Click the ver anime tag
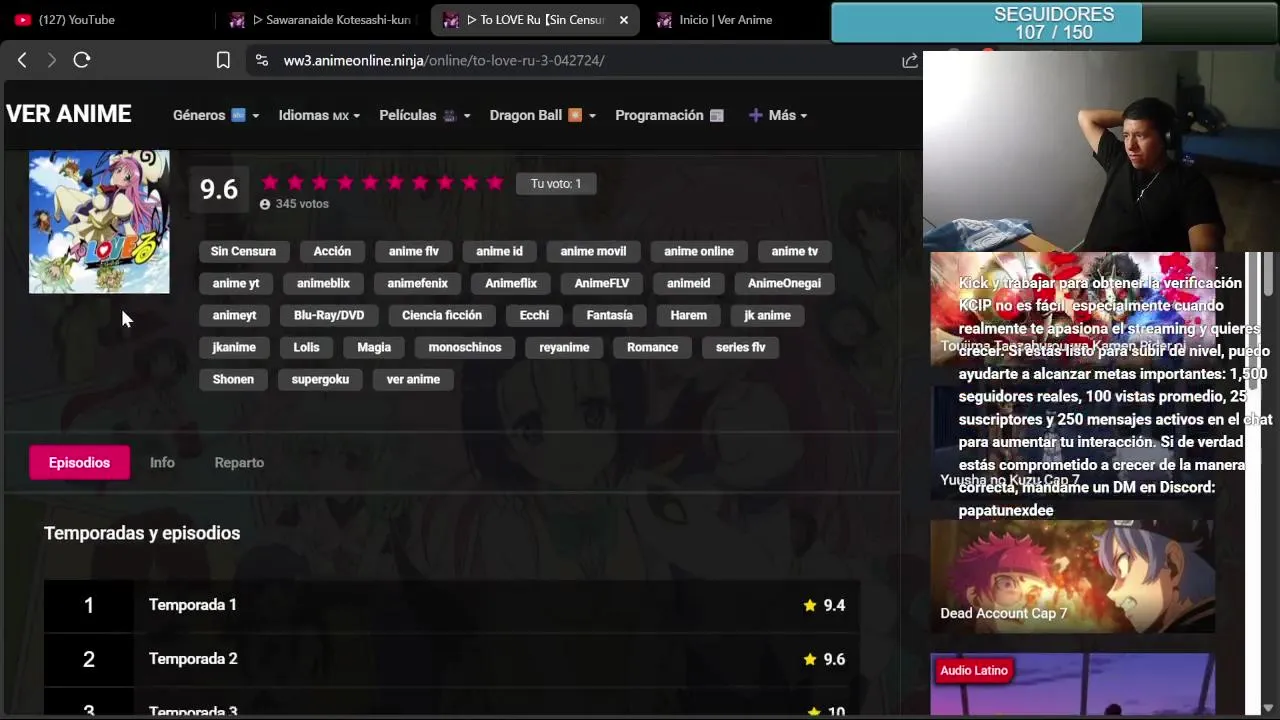This screenshot has width=1280, height=720. [x=413, y=379]
